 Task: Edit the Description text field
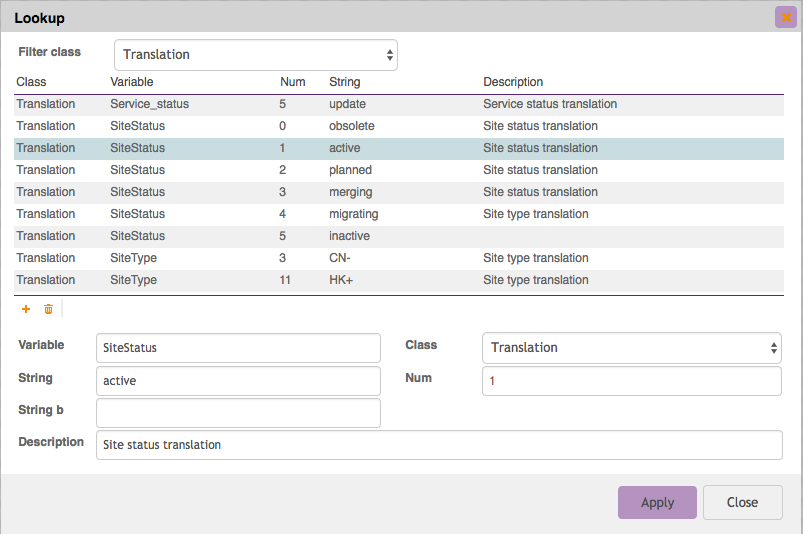439,445
